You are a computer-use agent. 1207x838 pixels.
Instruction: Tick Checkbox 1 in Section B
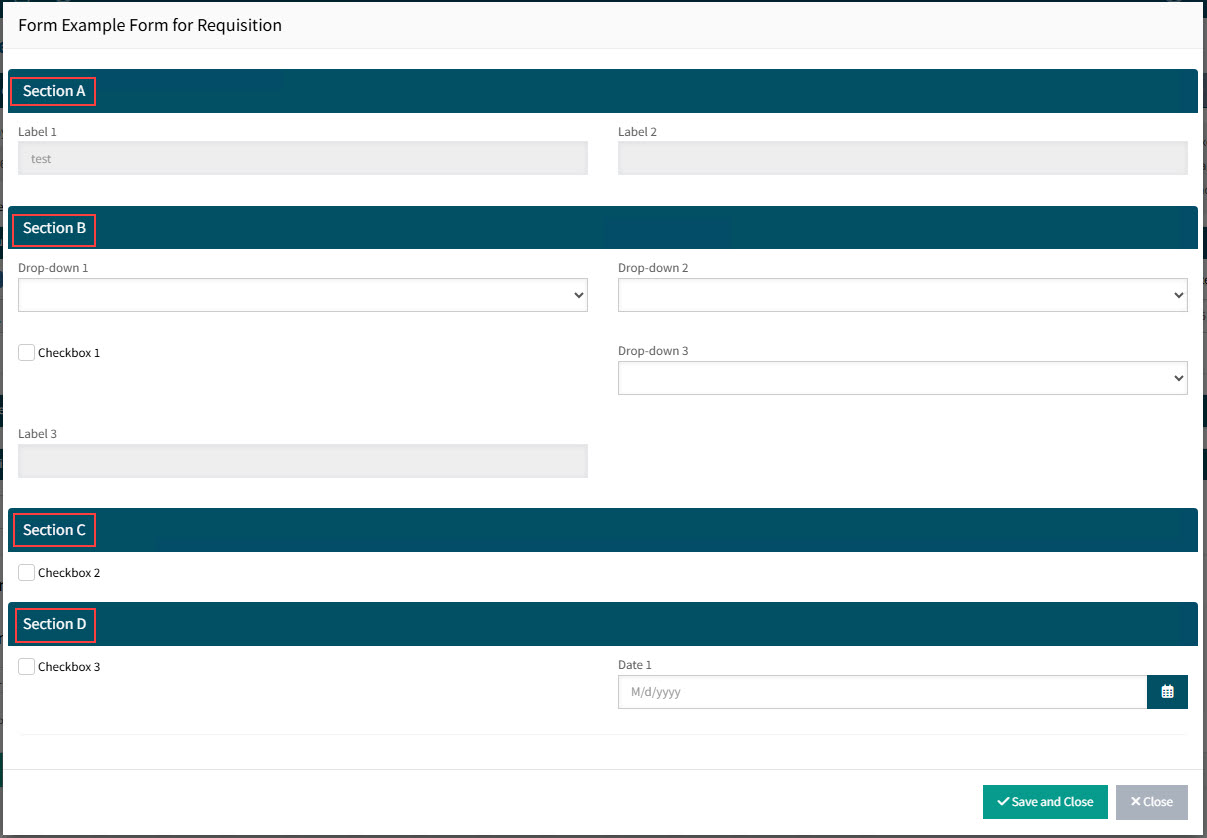(27, 352)
